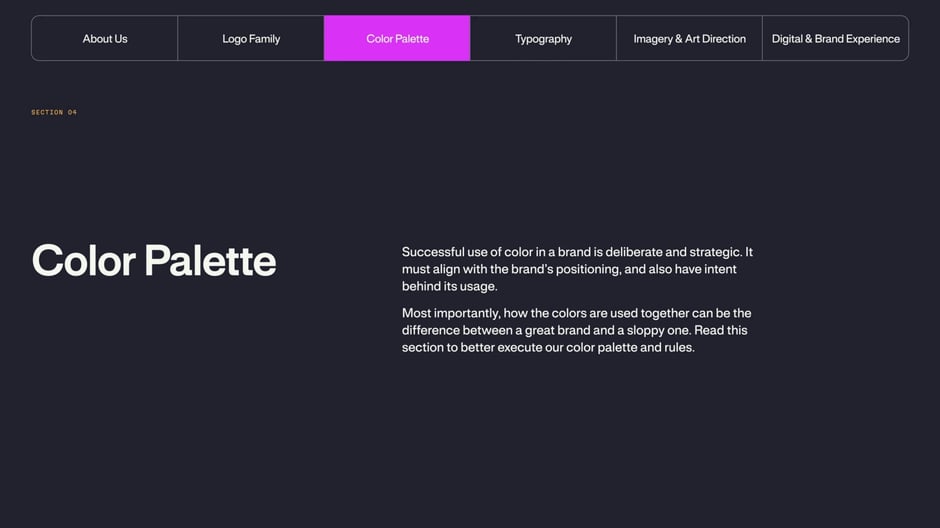This screenshot has width=940, height=528.
Task: Click the words 'Read this' in paragraph
Action: 721,330
